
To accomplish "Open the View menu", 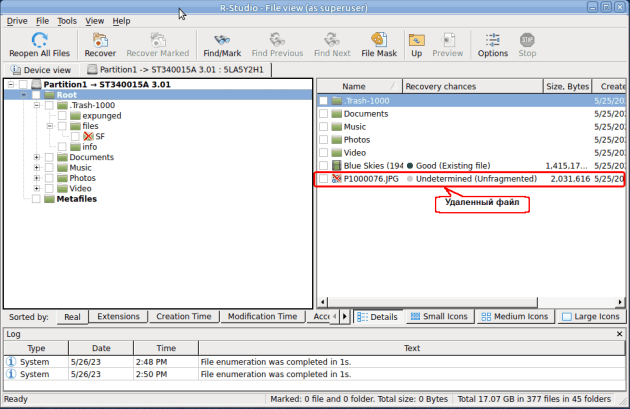I will pyautogui.click(x=94, y=21).
